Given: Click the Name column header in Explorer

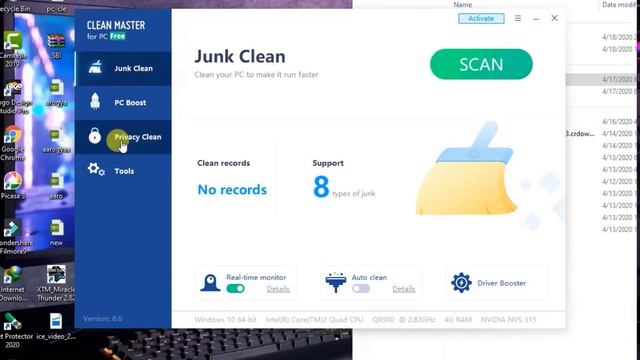Looking at the screenshot, I should point(462,4).
